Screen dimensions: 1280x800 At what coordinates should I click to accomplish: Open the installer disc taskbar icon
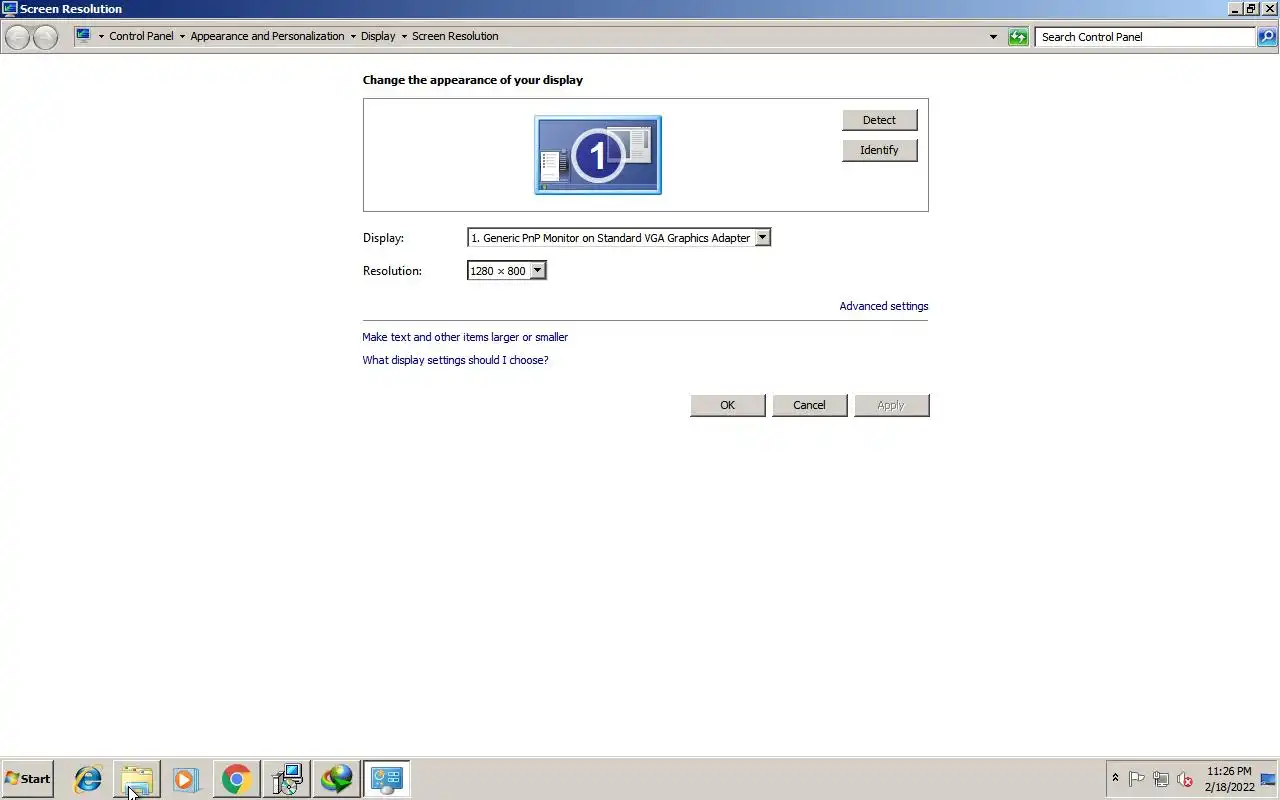point(286,779)
